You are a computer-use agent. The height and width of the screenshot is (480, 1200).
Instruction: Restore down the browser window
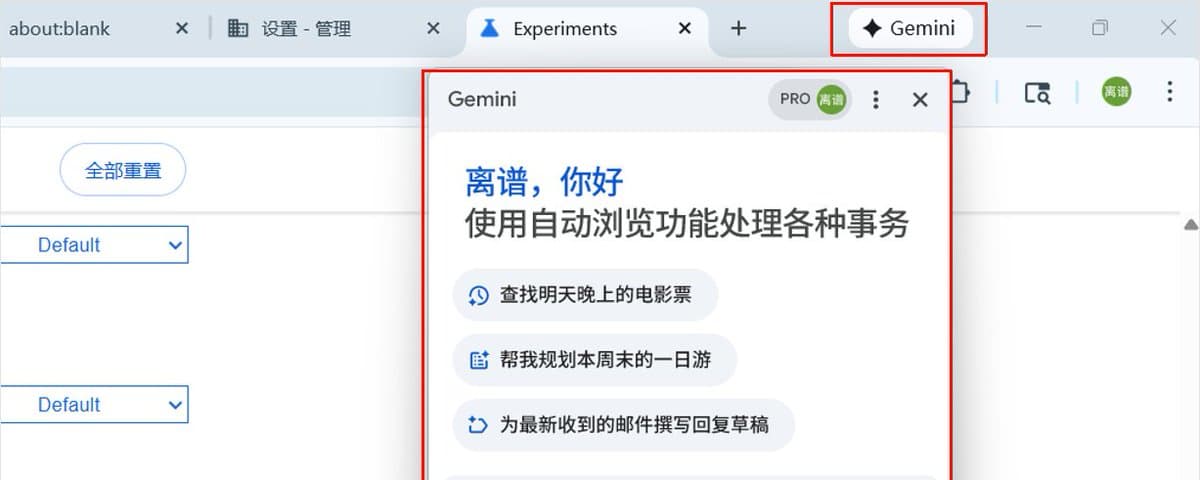[1100, 28]
